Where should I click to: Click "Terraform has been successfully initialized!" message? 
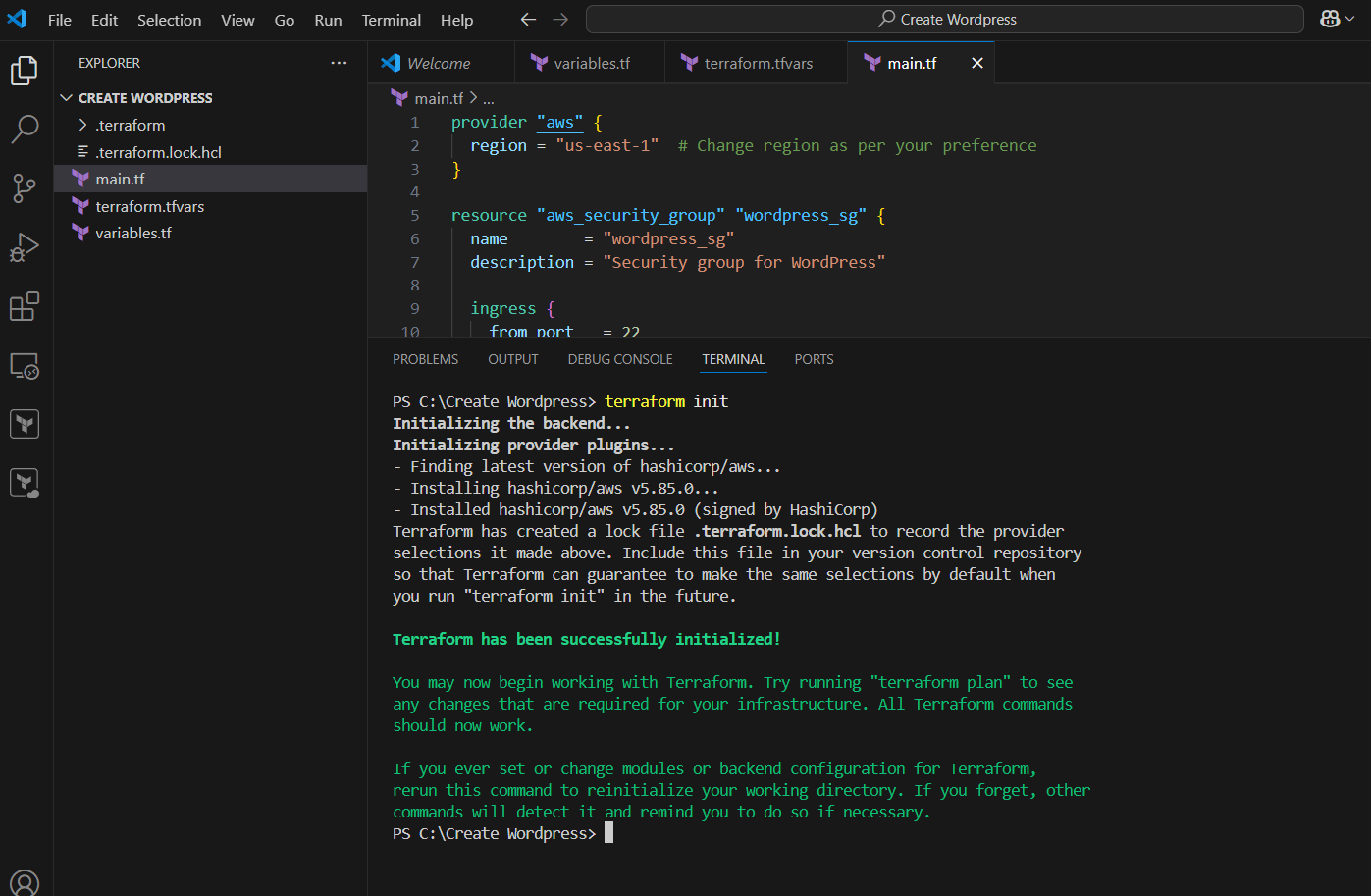pyautogui.click(x=586, y=639)
